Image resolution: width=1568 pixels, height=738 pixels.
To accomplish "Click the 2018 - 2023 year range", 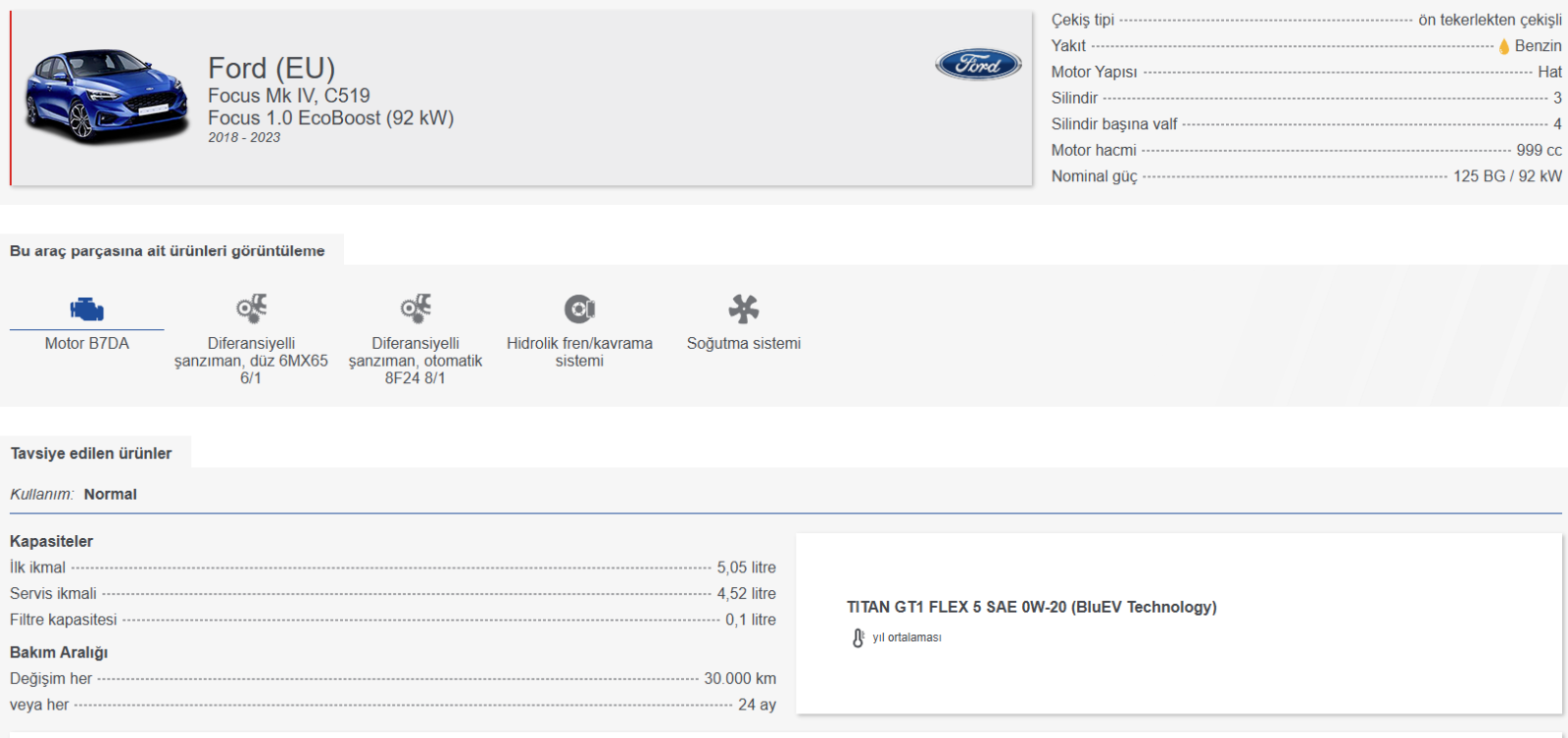I will pyautogui.click(x=244, y=137).
